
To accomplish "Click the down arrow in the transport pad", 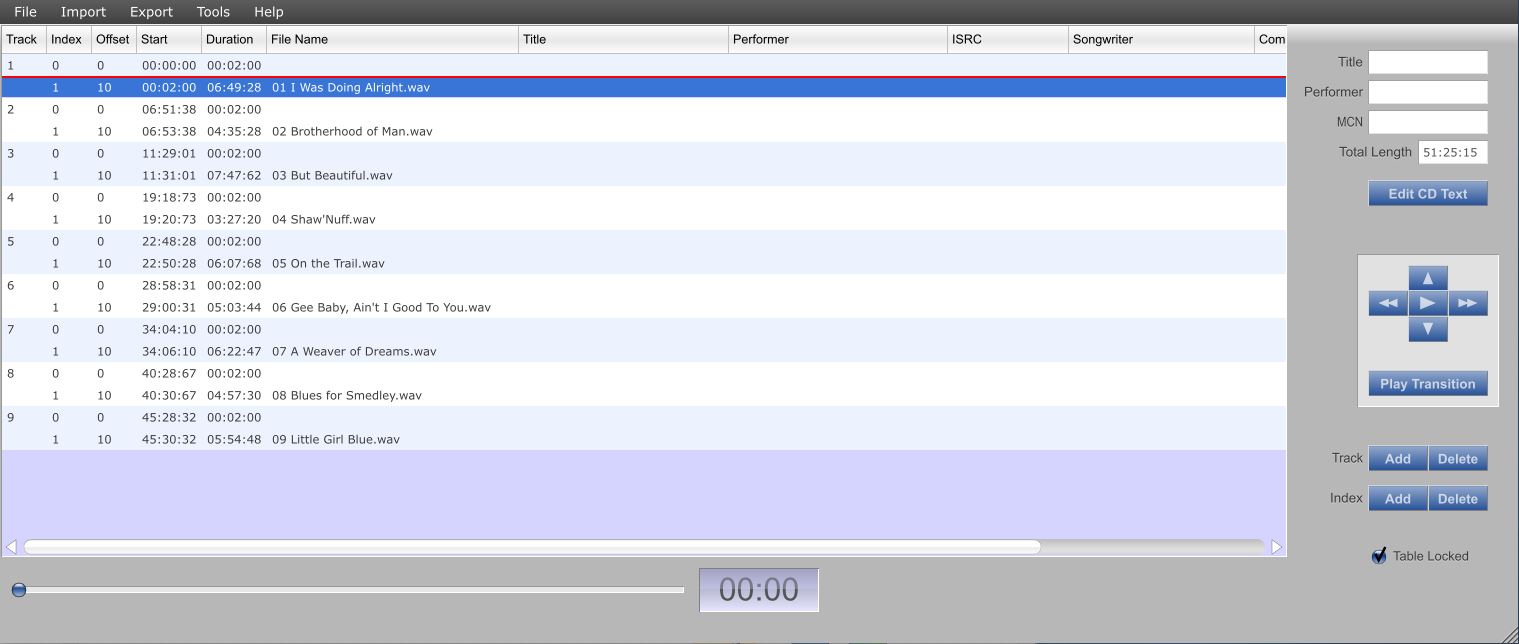I will tap(1427, 328).
